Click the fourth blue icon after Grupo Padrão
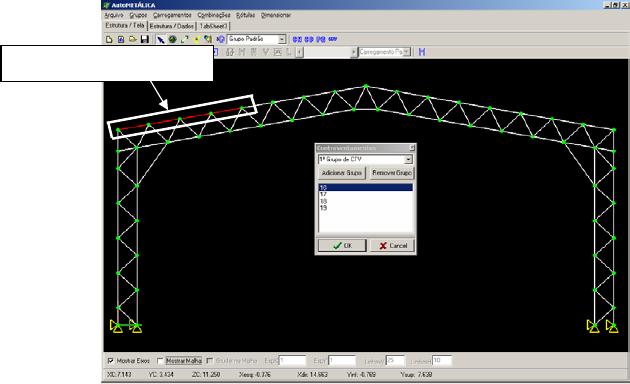Image resolution: width=630 pixels, height=384 pixels. point(333,39)
